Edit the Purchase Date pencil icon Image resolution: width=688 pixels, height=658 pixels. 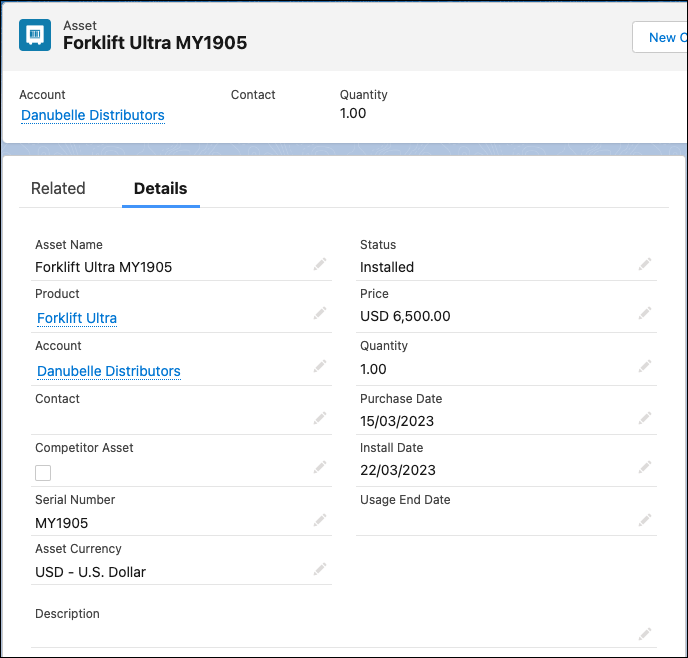coord(645,418)
